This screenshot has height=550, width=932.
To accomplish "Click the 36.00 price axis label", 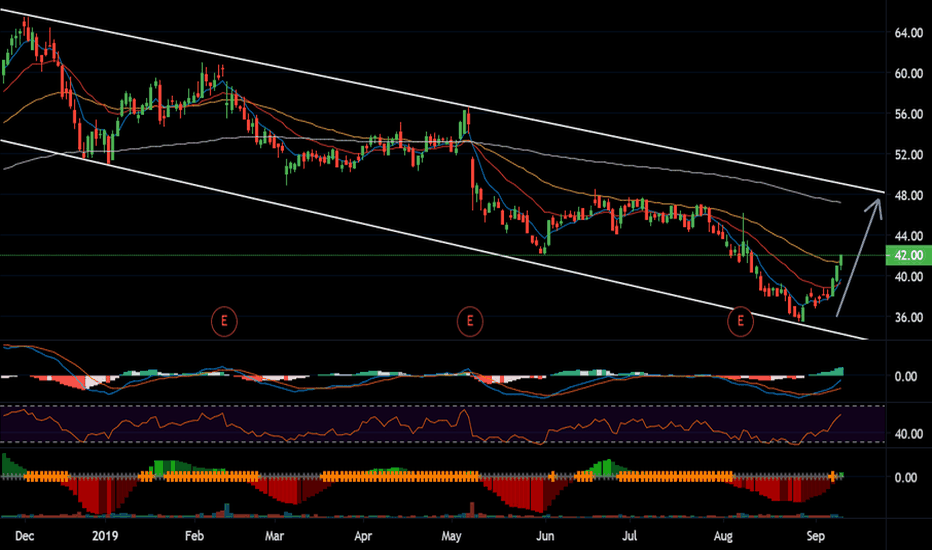I will point(909,318).
